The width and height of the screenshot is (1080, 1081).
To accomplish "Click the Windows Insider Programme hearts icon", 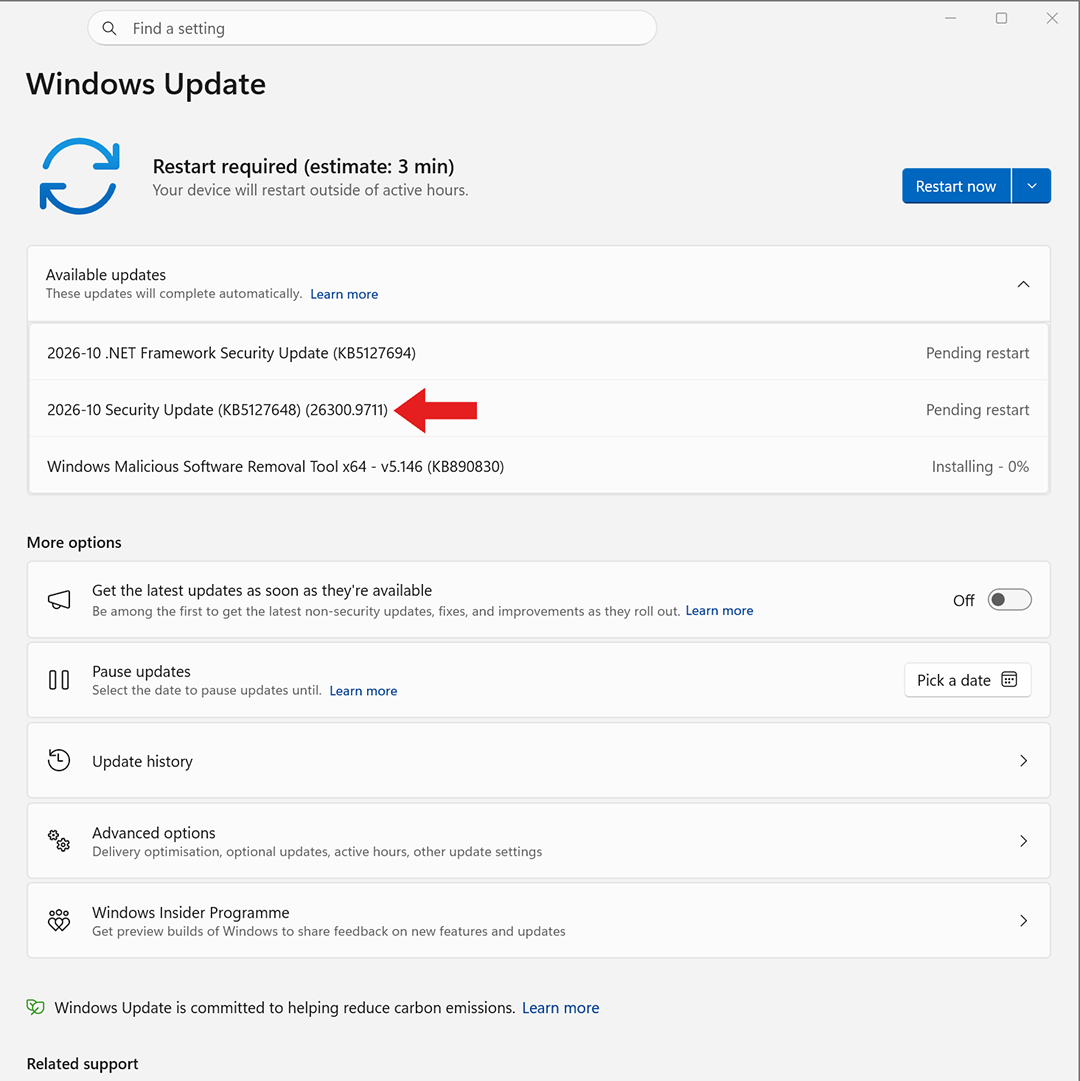I will (x=59, y=920).
